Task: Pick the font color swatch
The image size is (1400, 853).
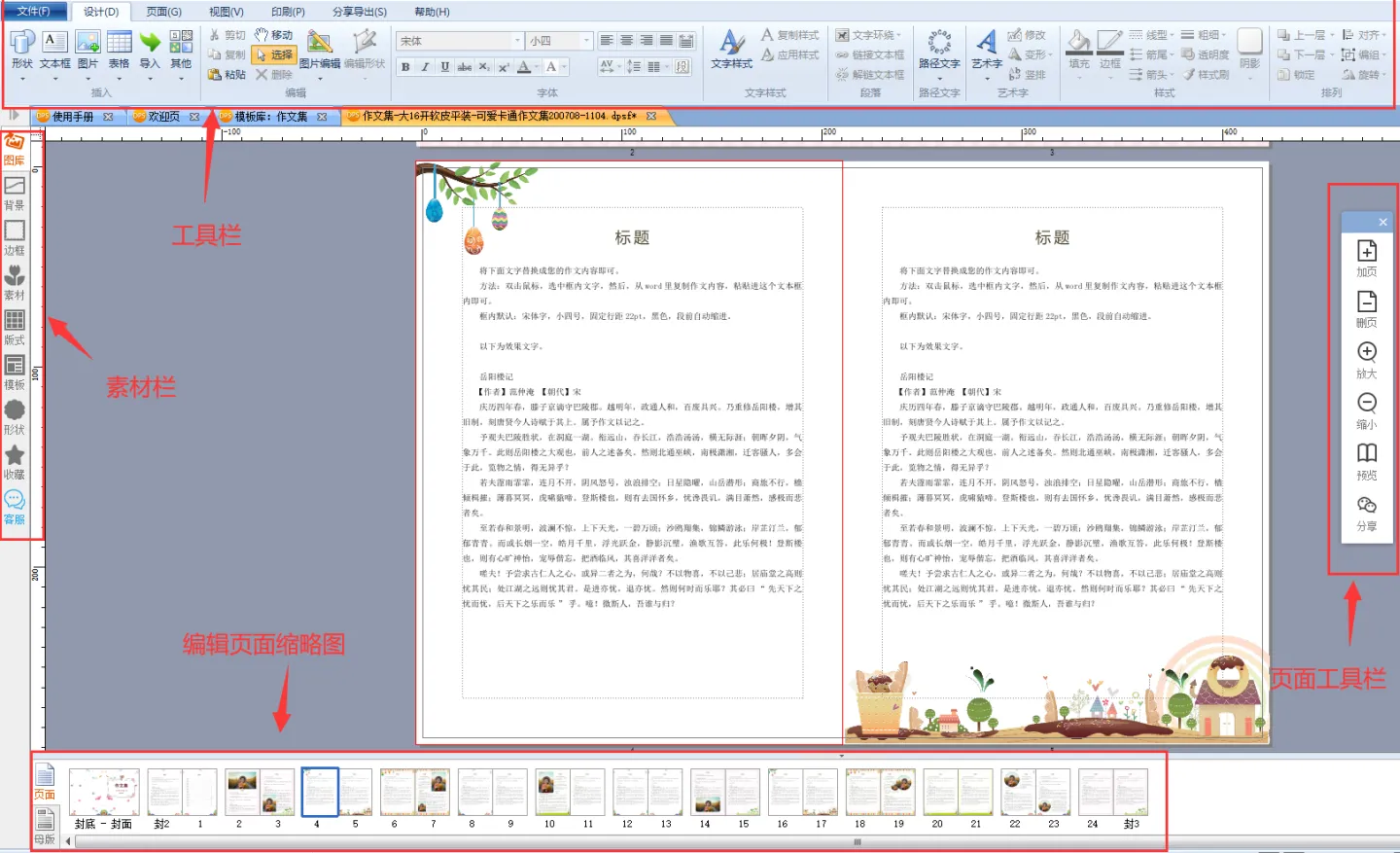Action: pos(524,67)
